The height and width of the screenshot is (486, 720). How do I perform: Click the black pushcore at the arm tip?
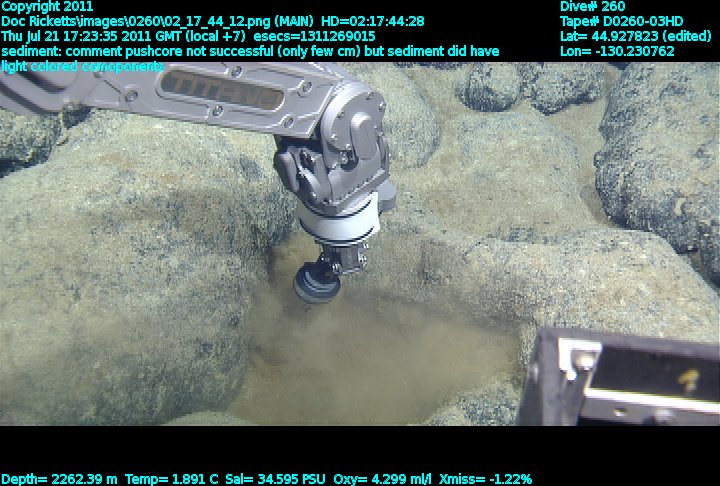pyautogui.click(x=316, y=283)
